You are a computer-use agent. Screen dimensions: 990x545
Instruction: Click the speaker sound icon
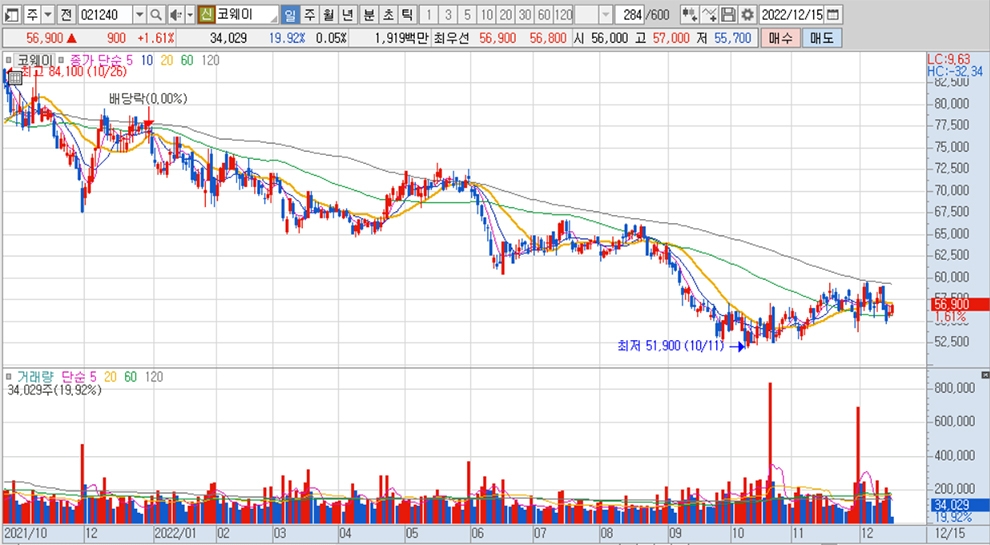coord(174,15)
